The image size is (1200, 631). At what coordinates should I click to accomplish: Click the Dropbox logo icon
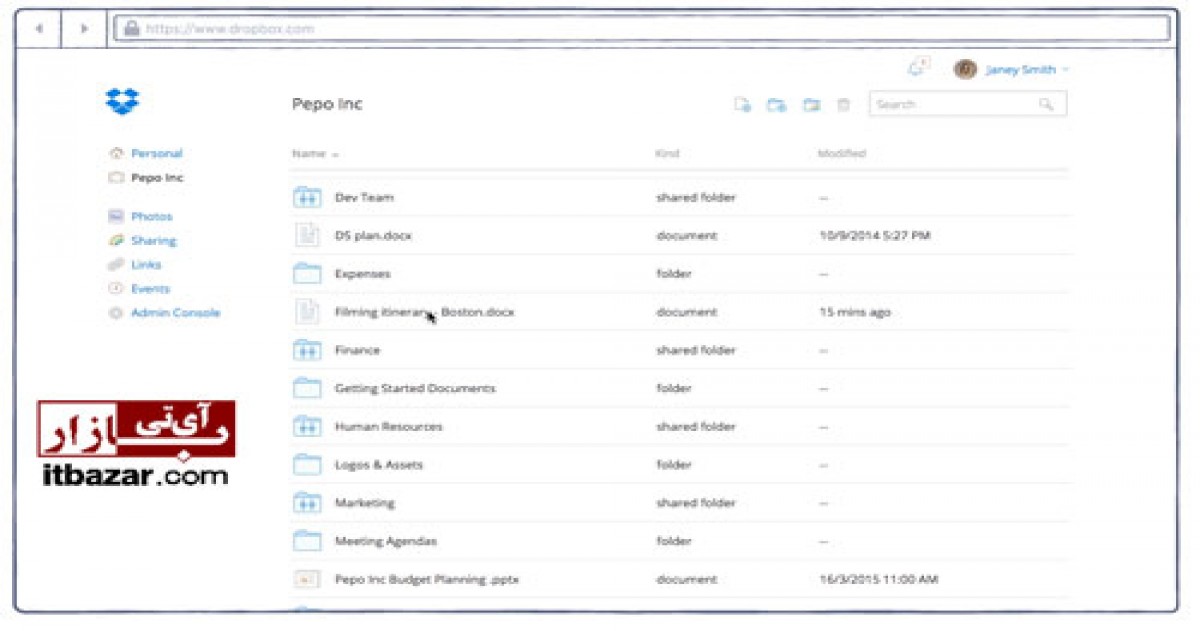(x=122, y=101)
